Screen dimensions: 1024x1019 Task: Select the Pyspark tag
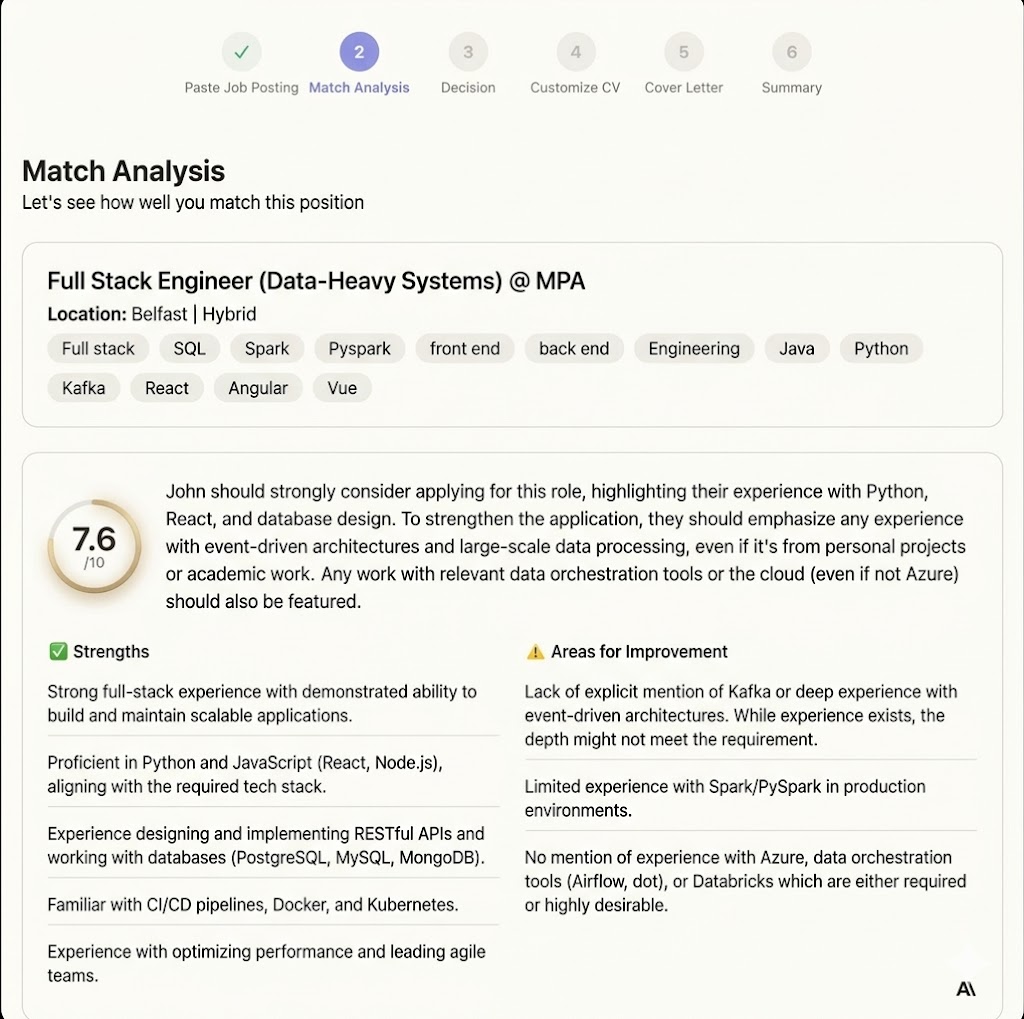click(359, 348)
